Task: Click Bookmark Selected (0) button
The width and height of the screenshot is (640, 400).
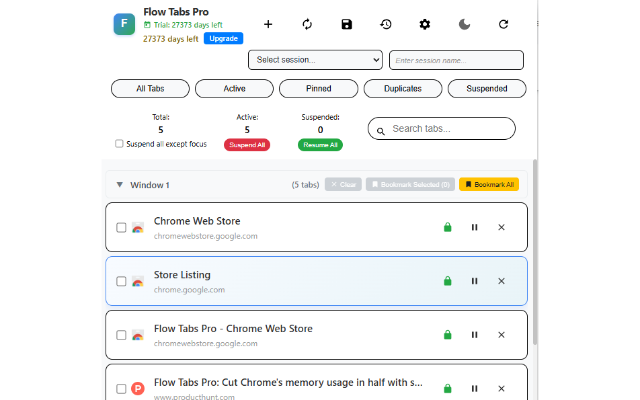Action: (410, 184)
